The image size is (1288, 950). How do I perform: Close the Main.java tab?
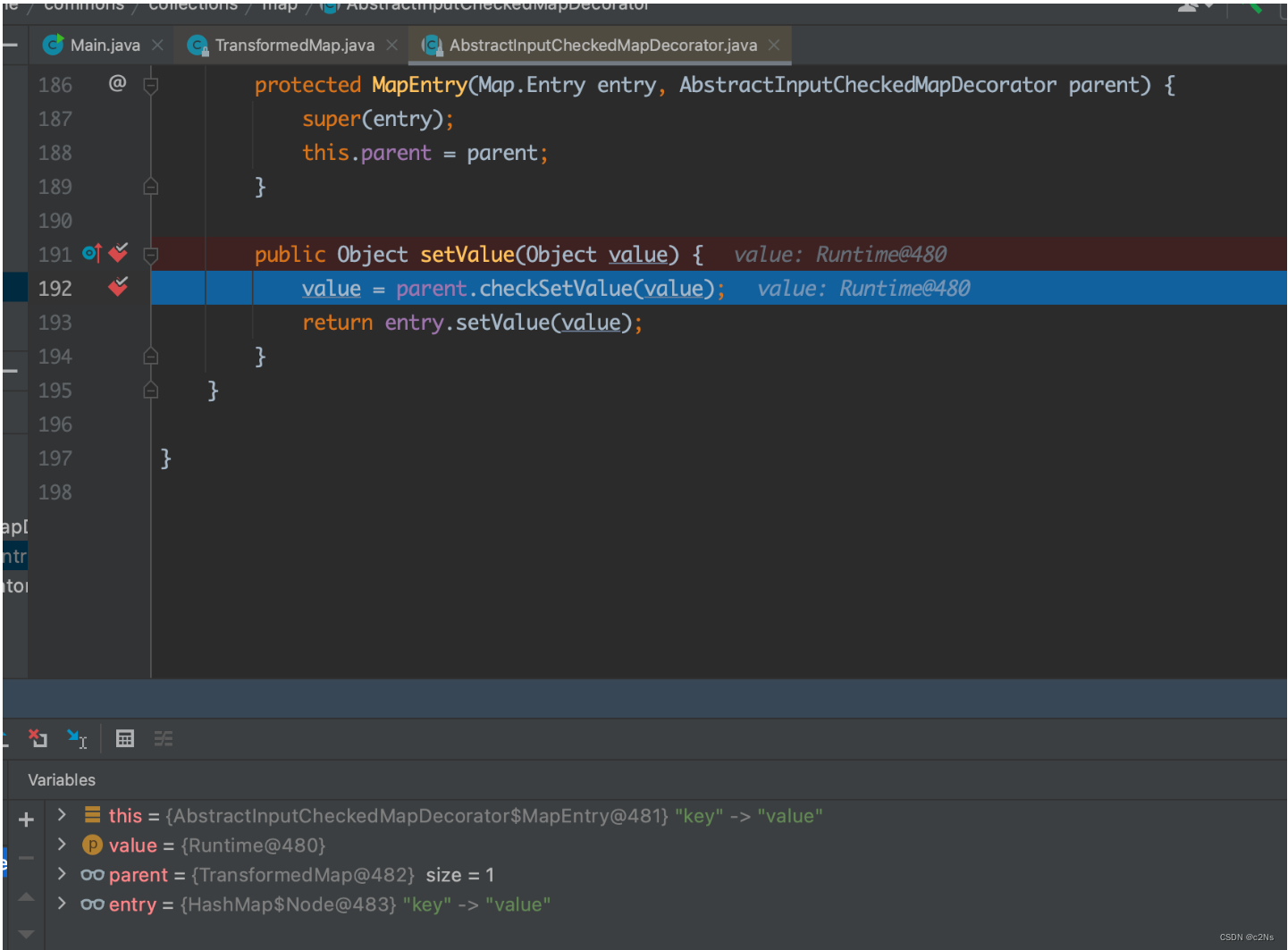coord(157,45)
